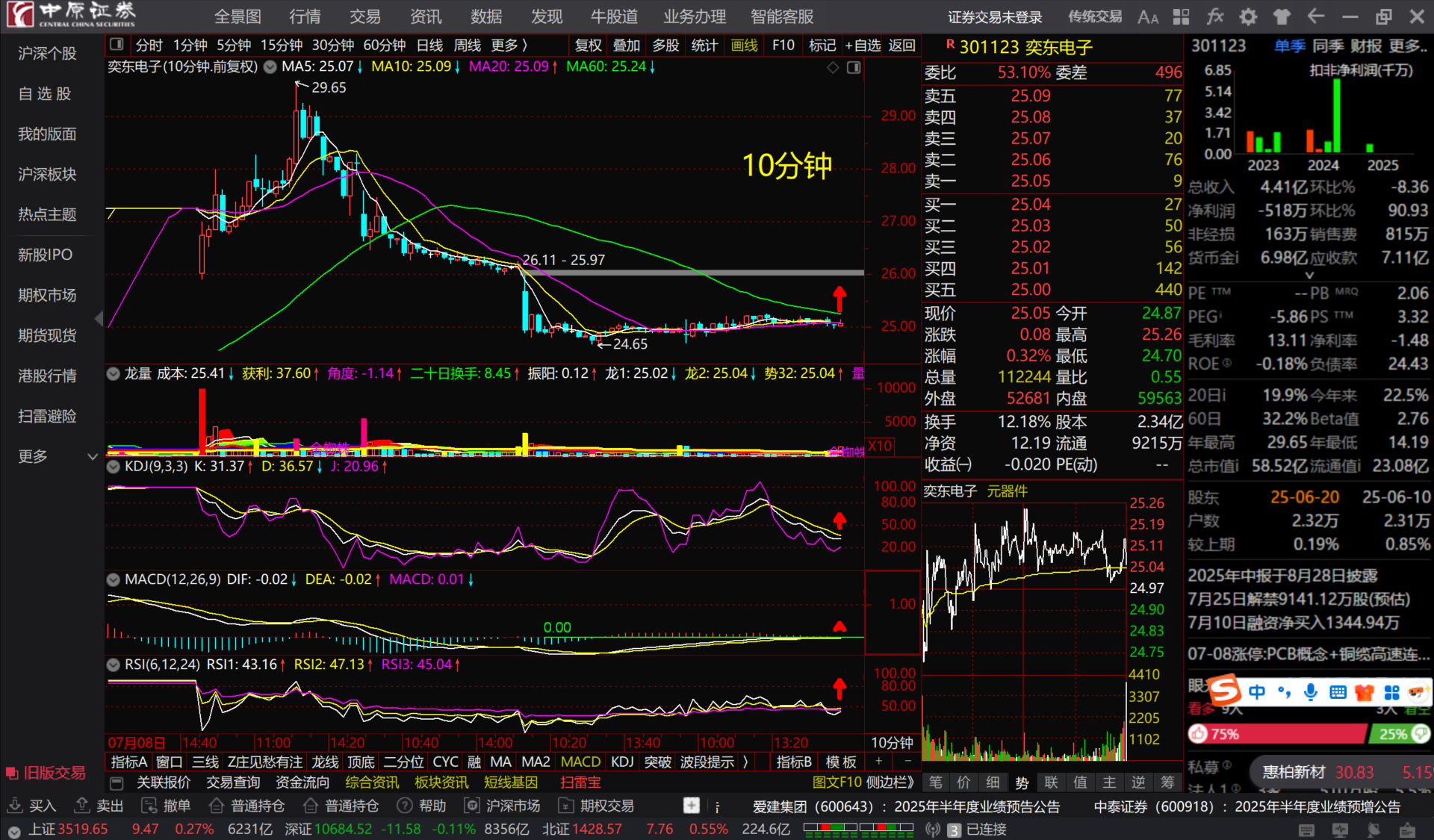
Task: Open 沪深市场 in the trading bar
Action: click(x=502, y=806)
